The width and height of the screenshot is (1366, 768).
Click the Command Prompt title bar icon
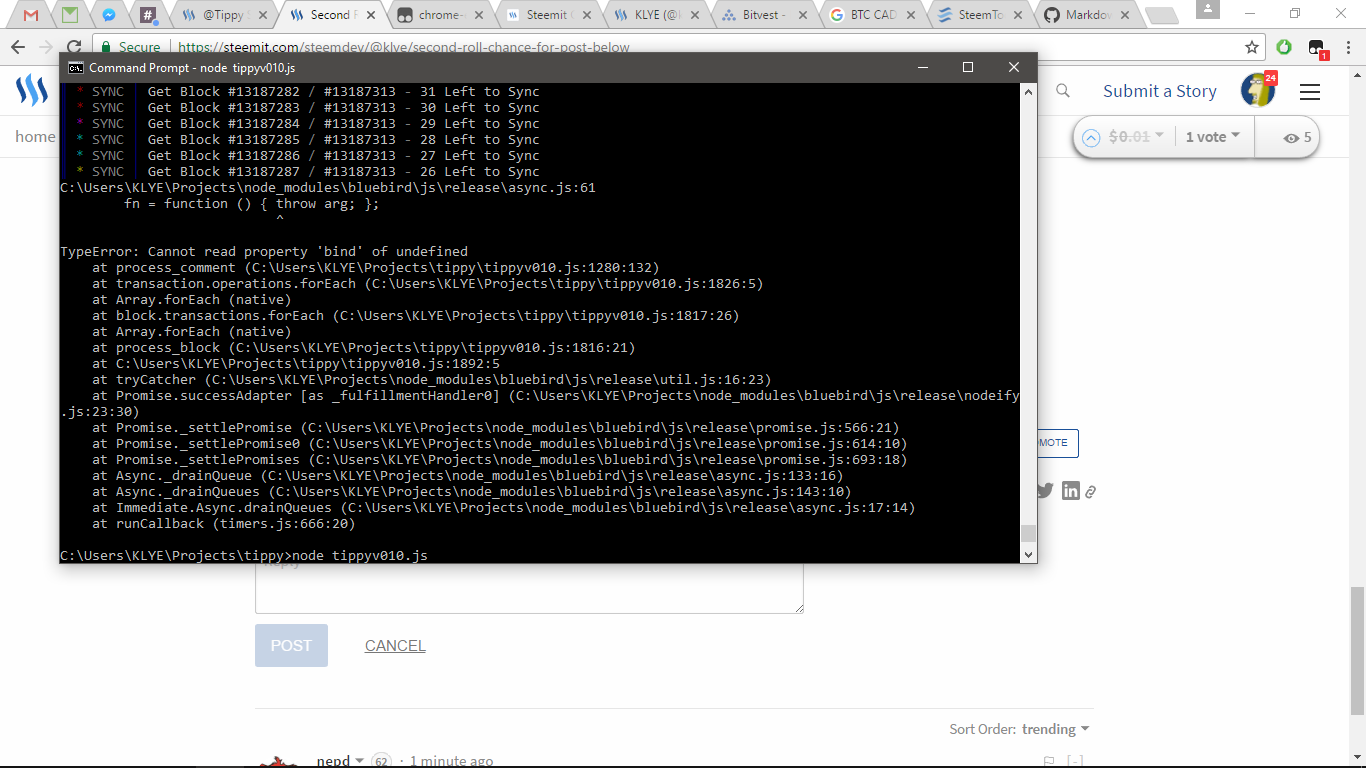(75, 67)
